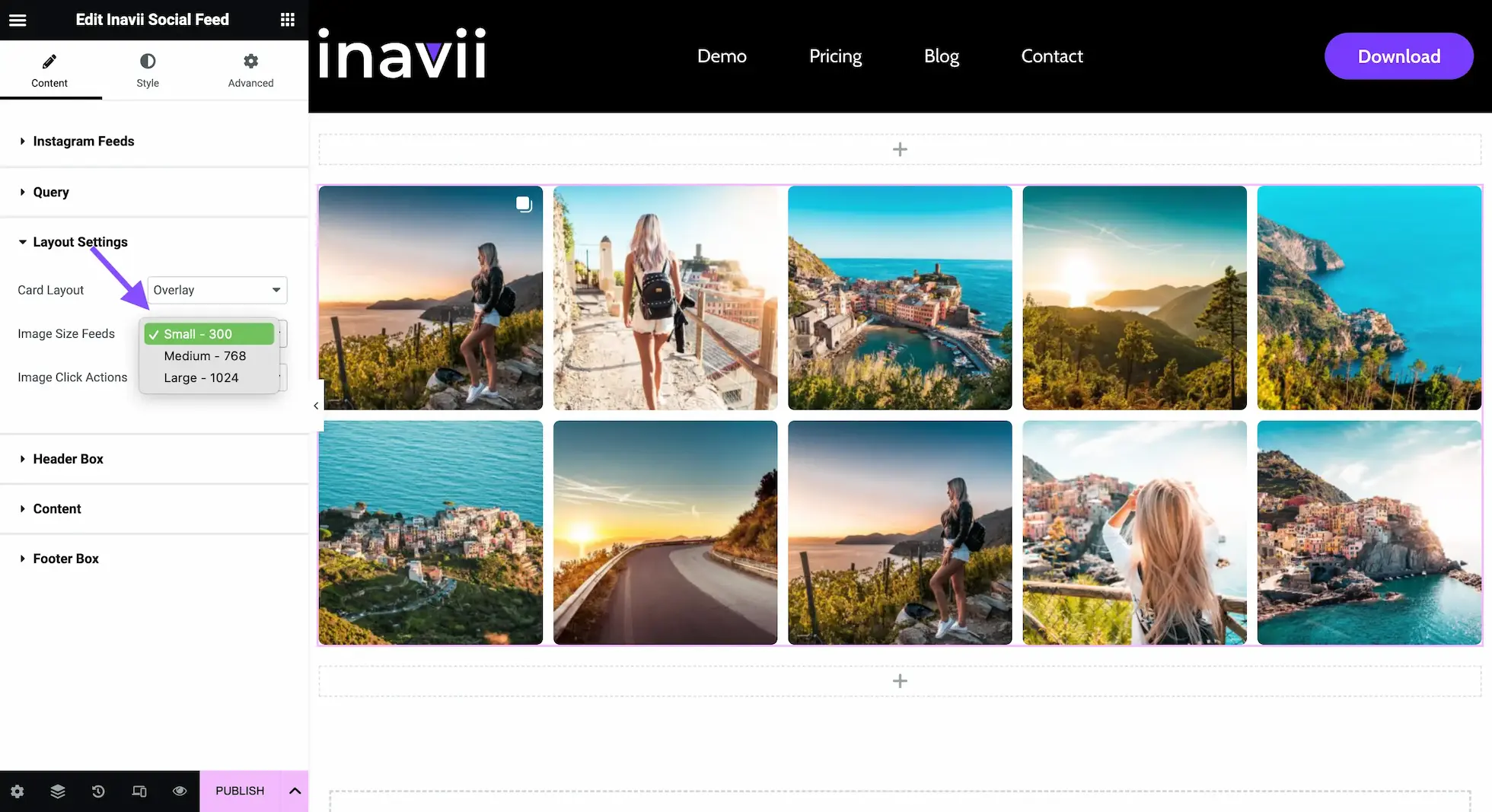The height and width of the screenshot is (812, 1492).
Task: Click the preview changes eye icon
Action: pos(180,791)
